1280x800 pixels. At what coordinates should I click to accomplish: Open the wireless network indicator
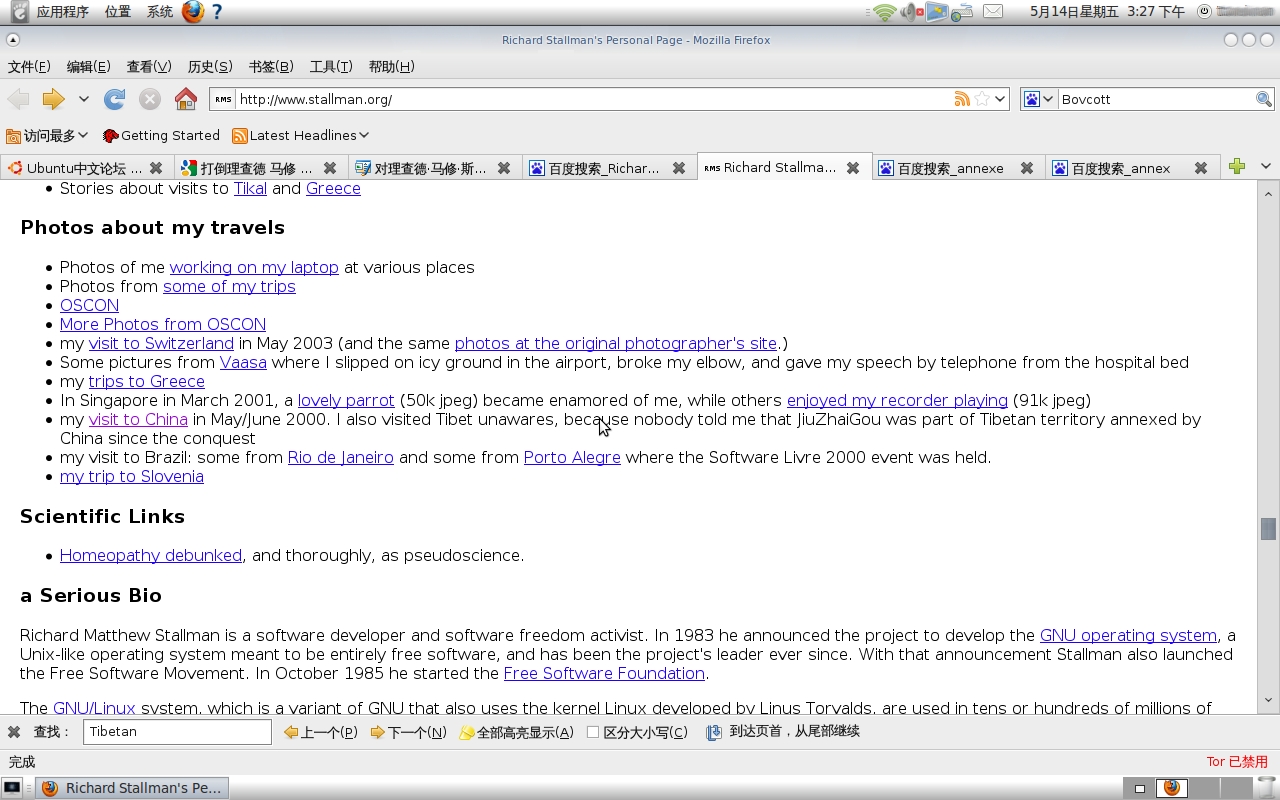pos(884,12)
